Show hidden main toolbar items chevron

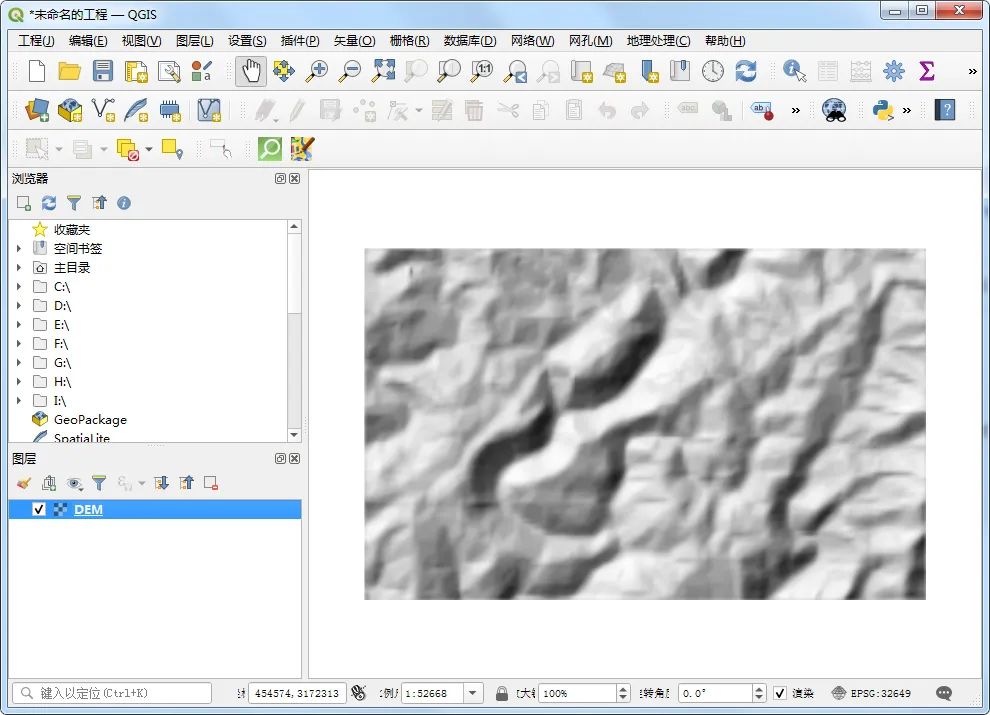click(972, 71)
